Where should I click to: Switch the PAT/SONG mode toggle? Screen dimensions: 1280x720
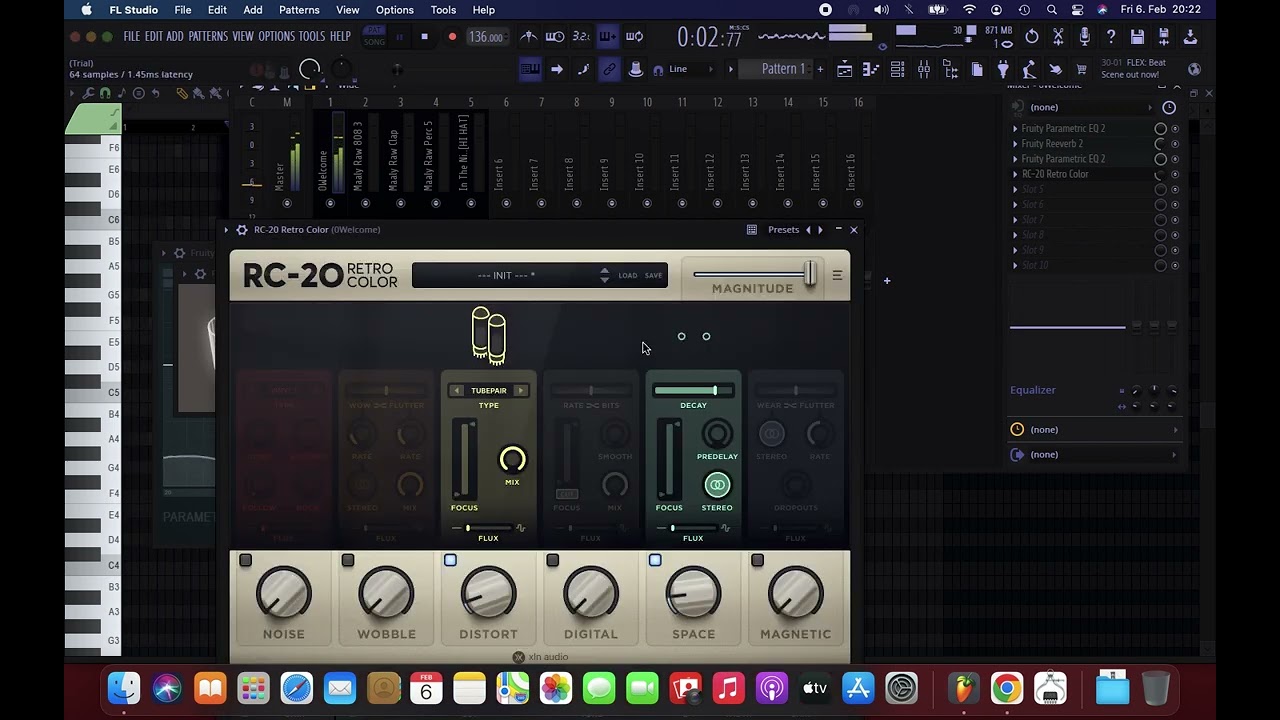[x=374, y=37]
